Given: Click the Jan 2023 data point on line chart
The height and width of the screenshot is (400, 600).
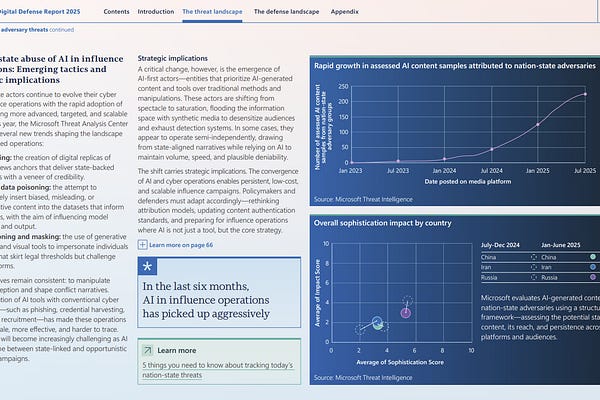Looking at the screenshot, I should click(x=352, y=162).
